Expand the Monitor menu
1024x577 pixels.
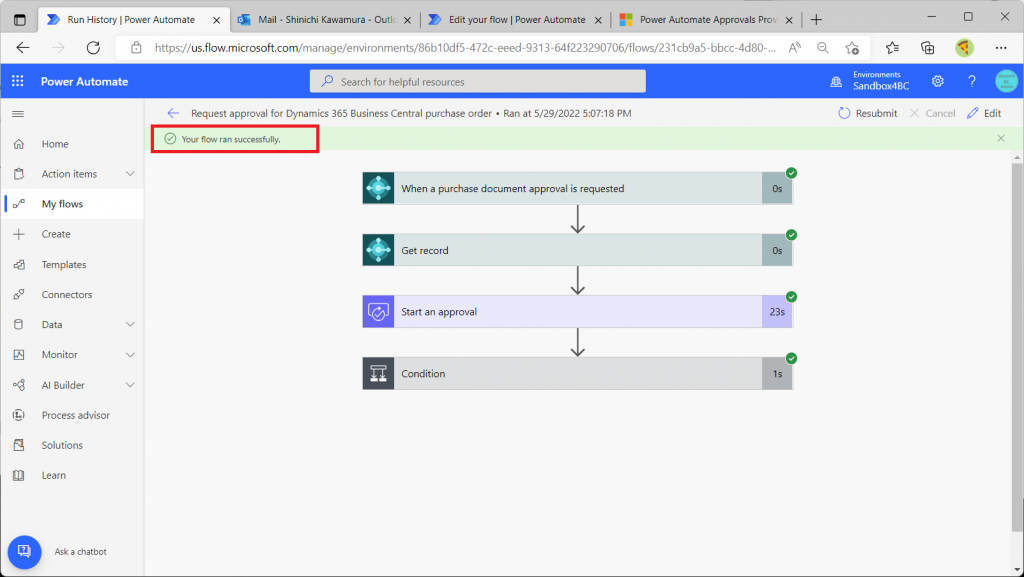point(130,354)
